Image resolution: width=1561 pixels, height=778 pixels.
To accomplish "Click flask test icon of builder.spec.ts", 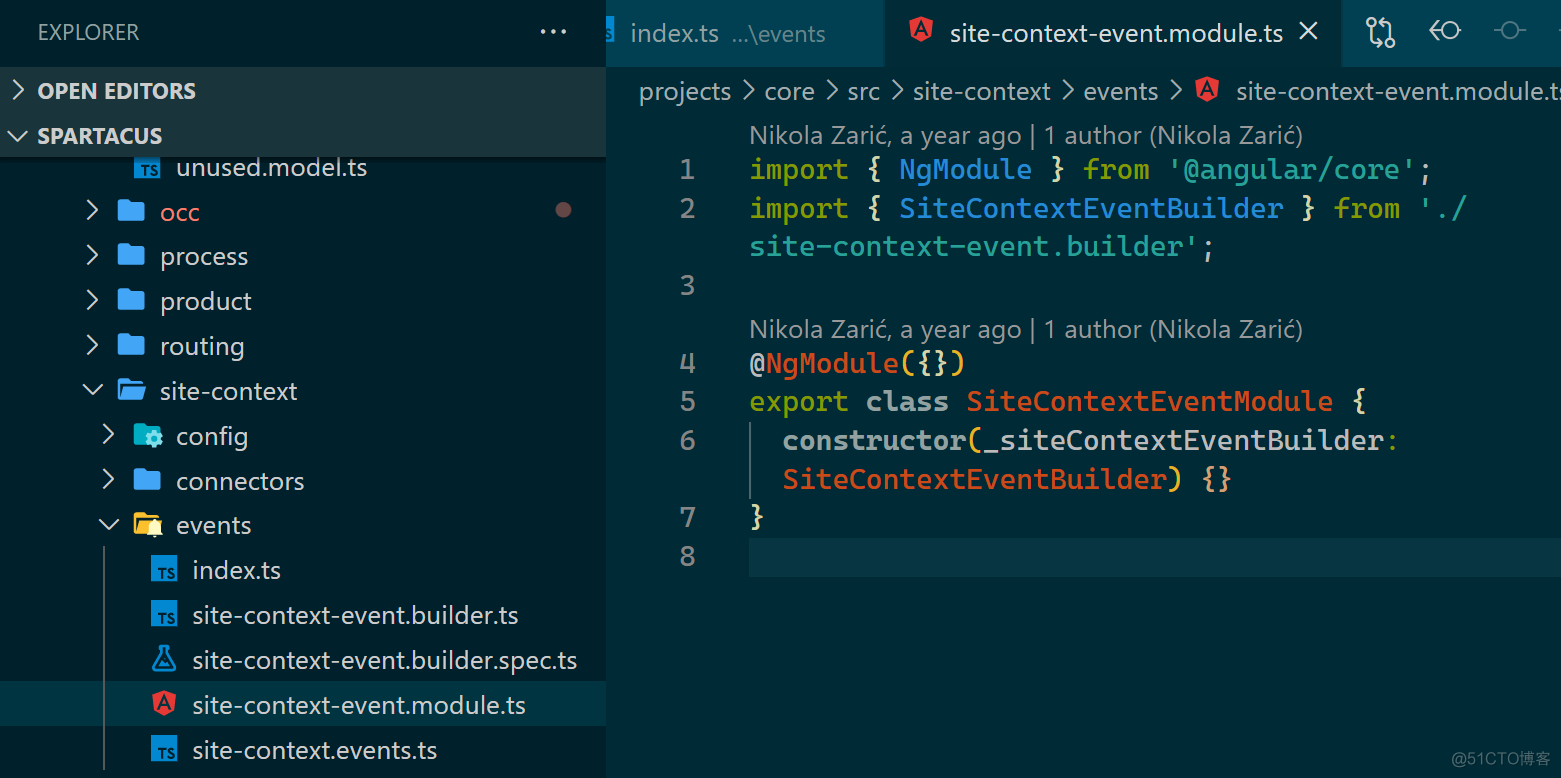I will [x=164, y=659].
